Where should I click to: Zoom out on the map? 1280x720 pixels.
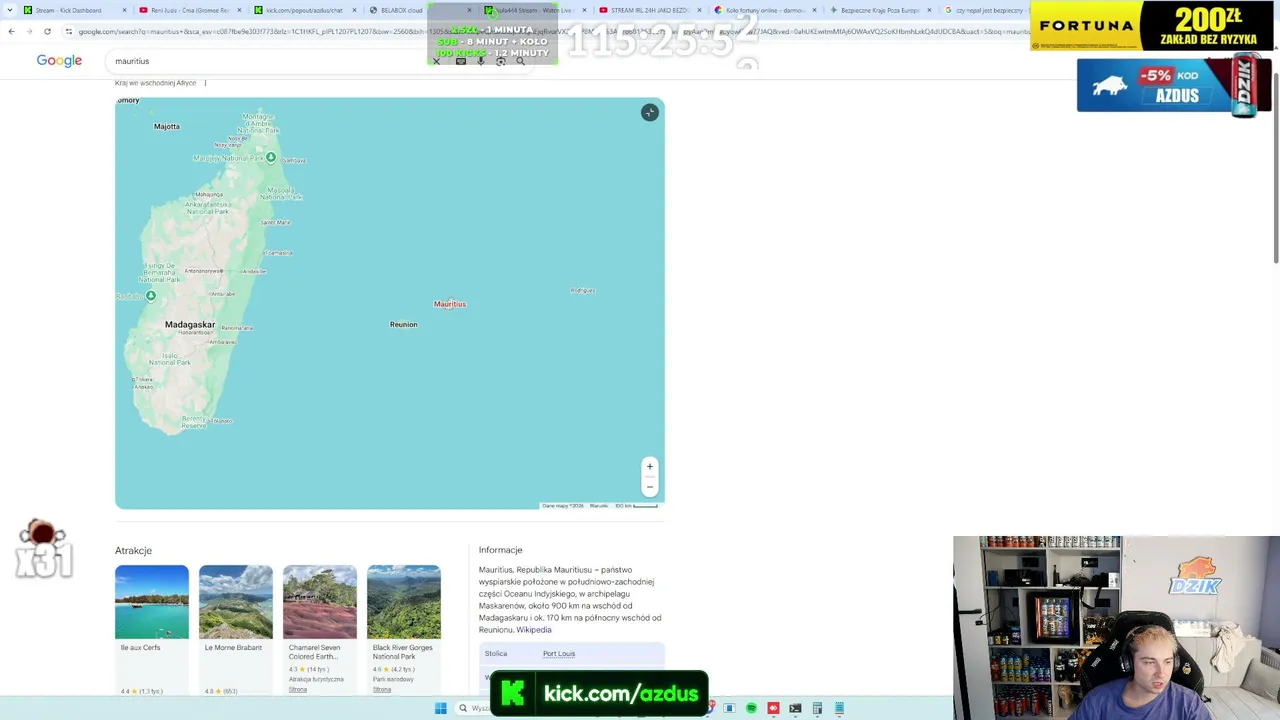click(x=649, y=486)
